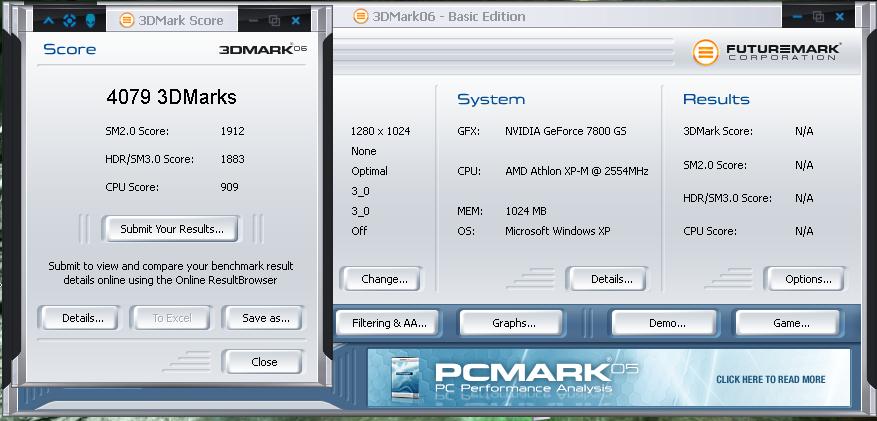Click the 3DMark Score title tab

coord(172,21)
